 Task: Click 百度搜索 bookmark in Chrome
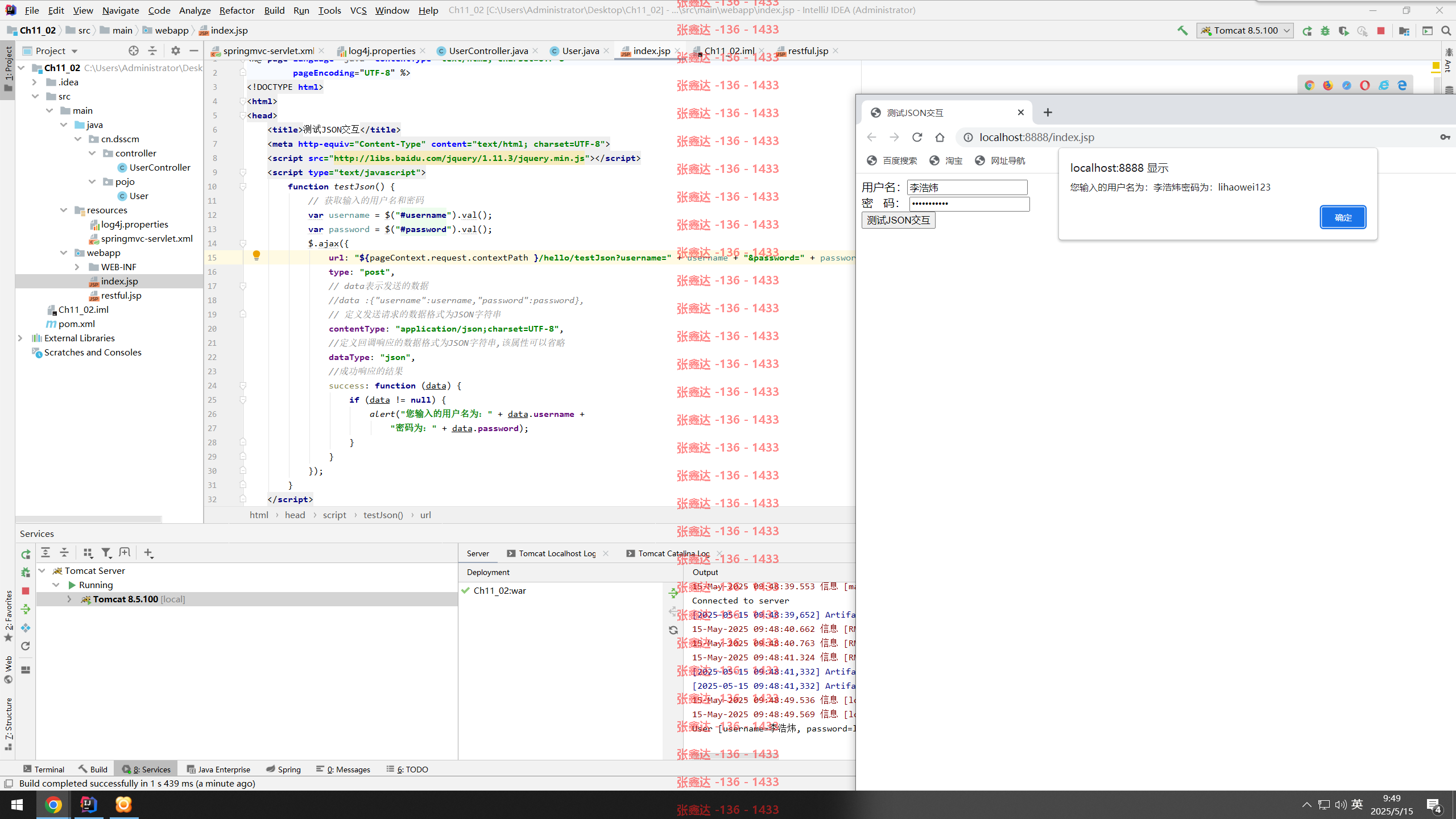(x=892, y=161)
